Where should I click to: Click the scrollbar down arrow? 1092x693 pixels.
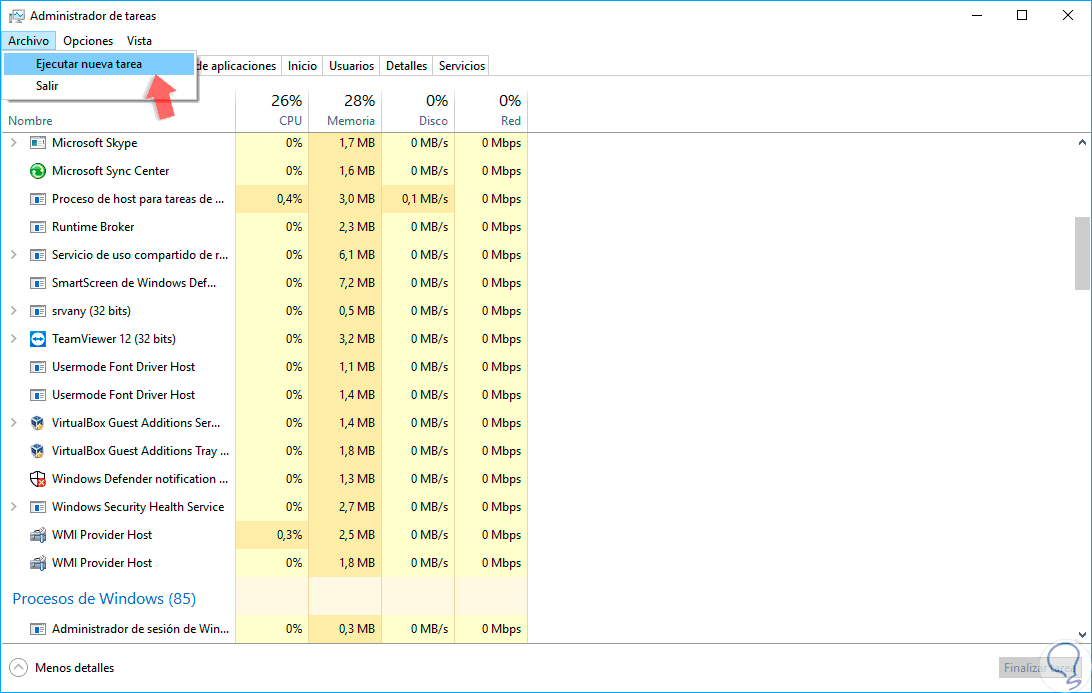[x=1082, y=634]
